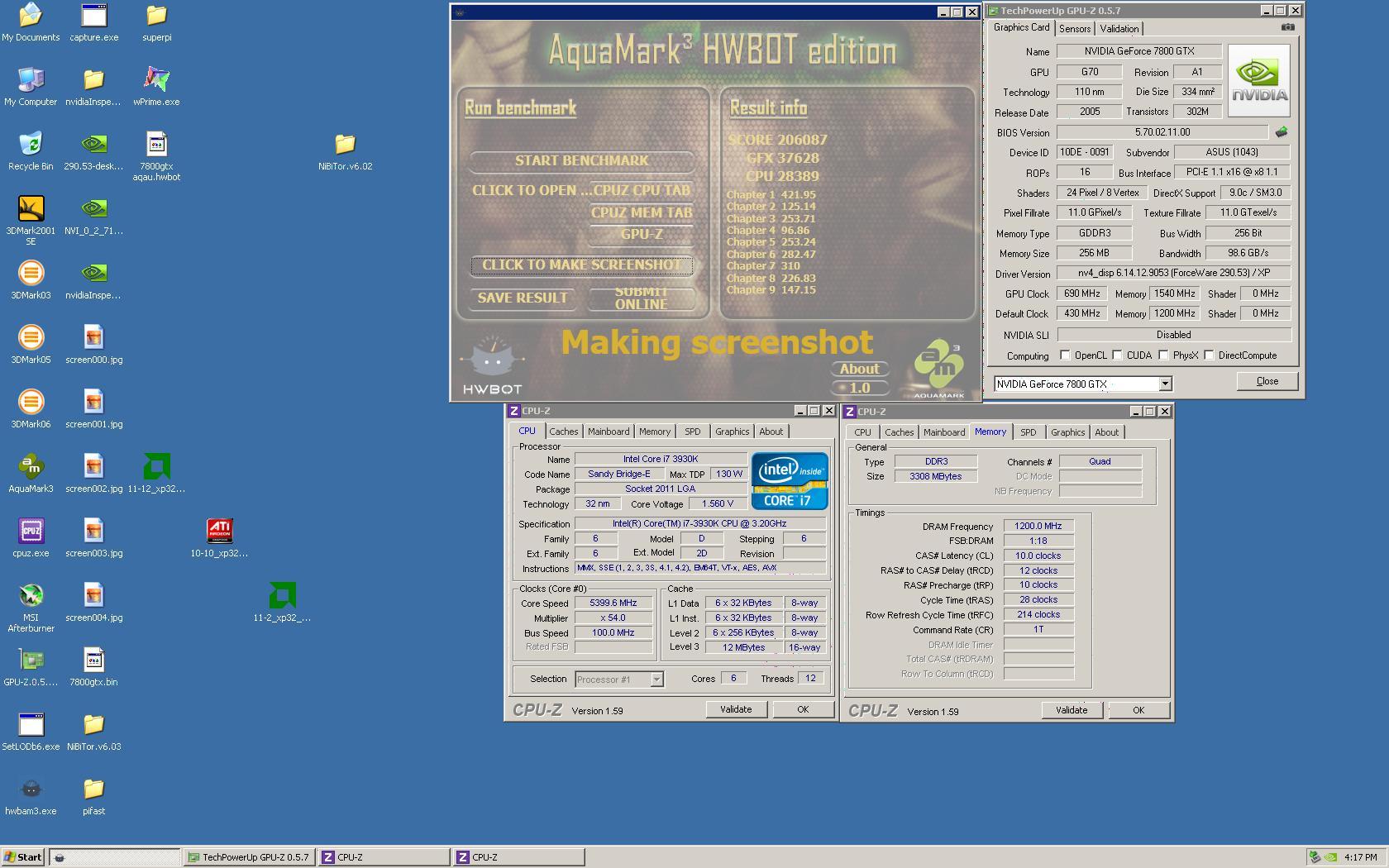The height and width of the screenshot is (868, 1389).
Task: Open the Recycle Bin icon
Action: click(31, 151)
